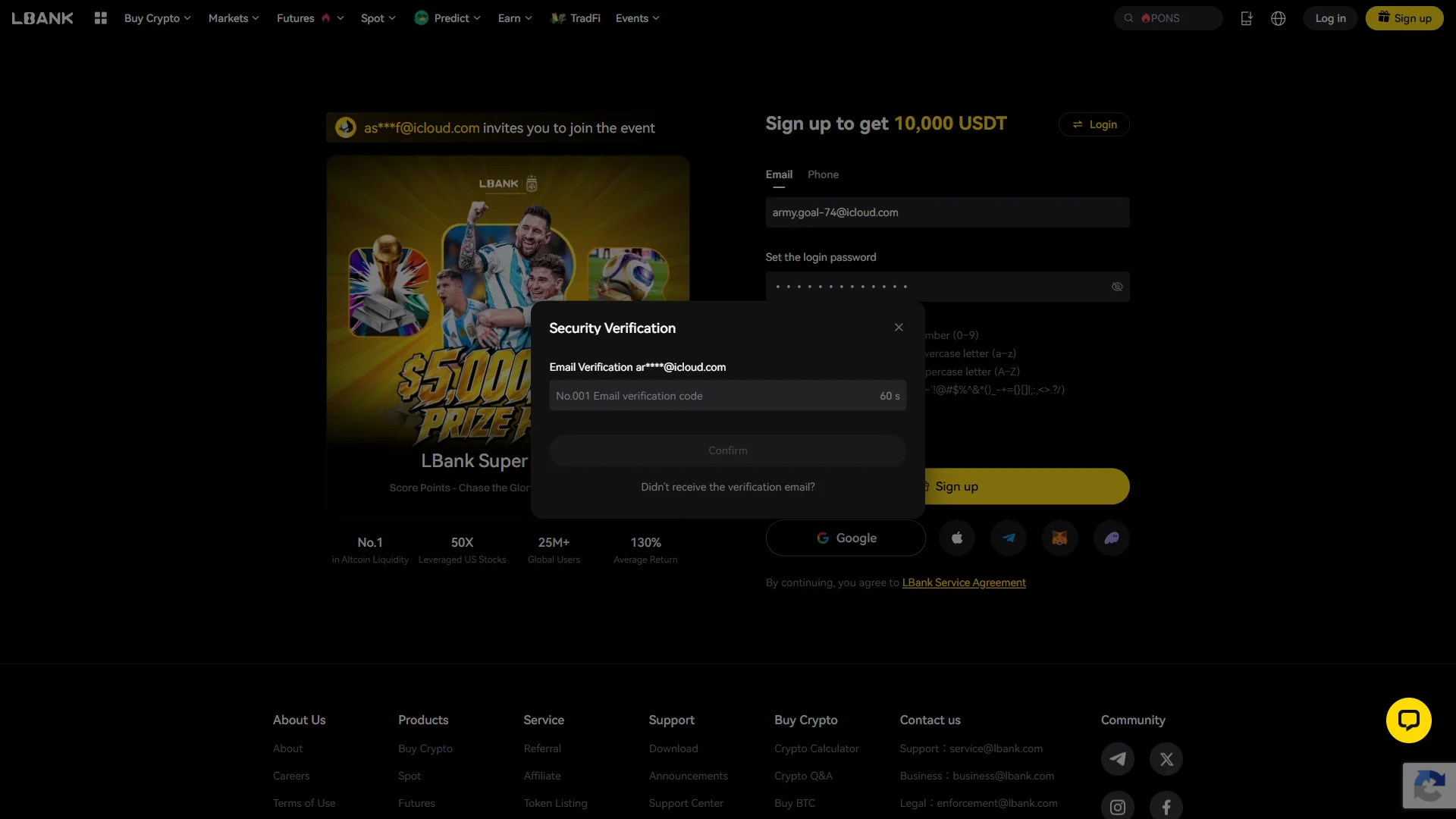This screenshot has height=819, width=1456.
Task: Sign up with Apple icon
Action: pos(957,538)
